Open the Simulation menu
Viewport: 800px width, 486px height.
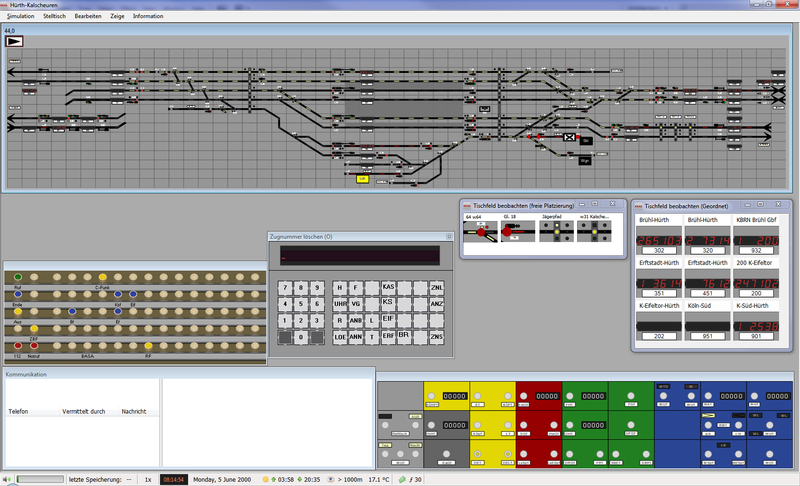pyautogui.click(x=20, y=16)
